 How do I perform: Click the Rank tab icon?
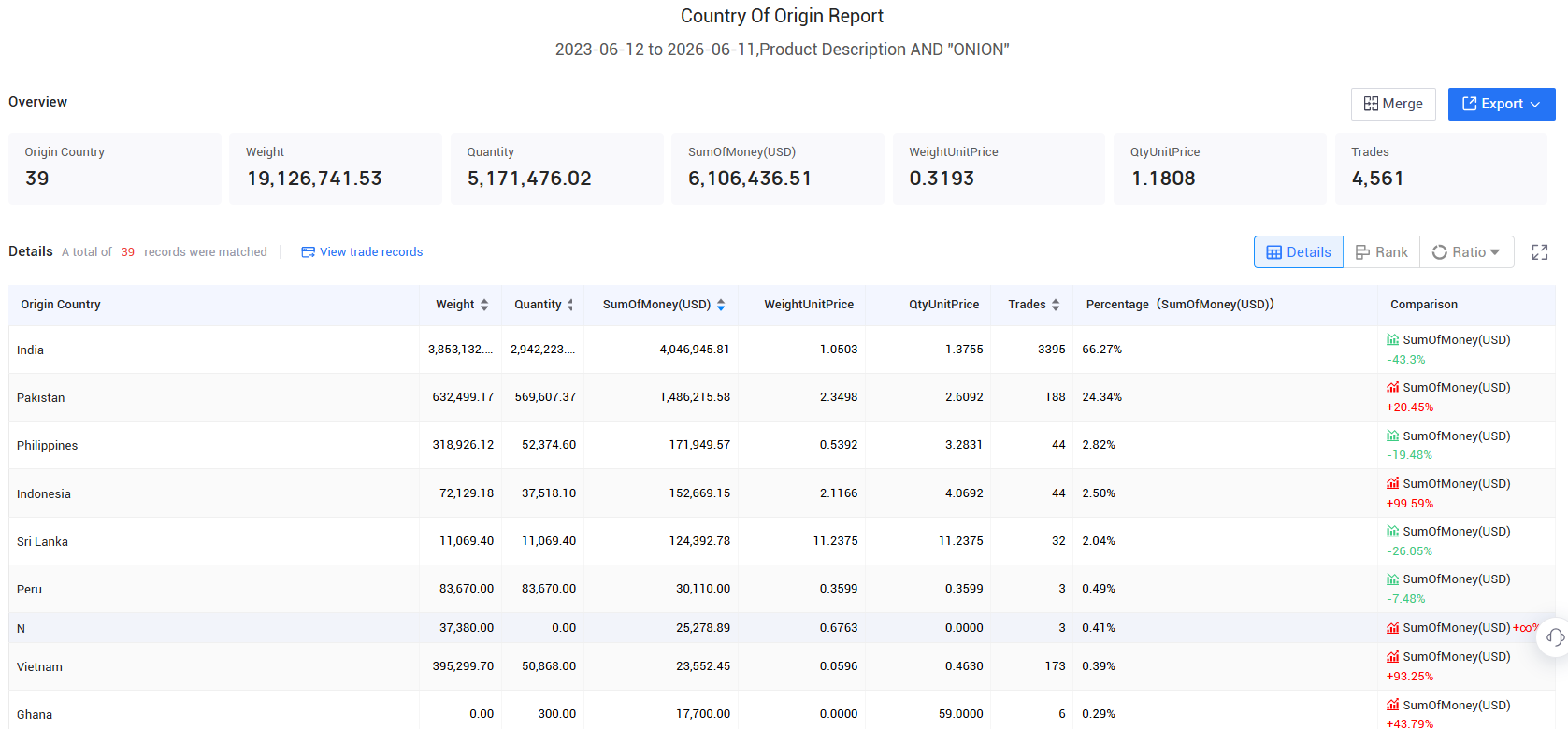1362,252
